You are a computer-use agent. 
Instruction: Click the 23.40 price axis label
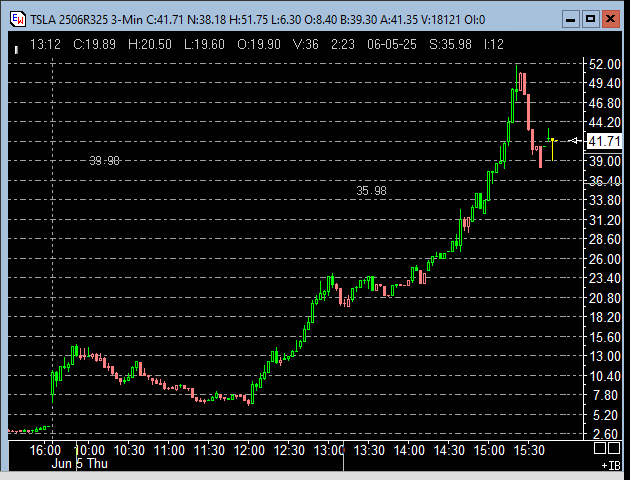tap(604, 278)
